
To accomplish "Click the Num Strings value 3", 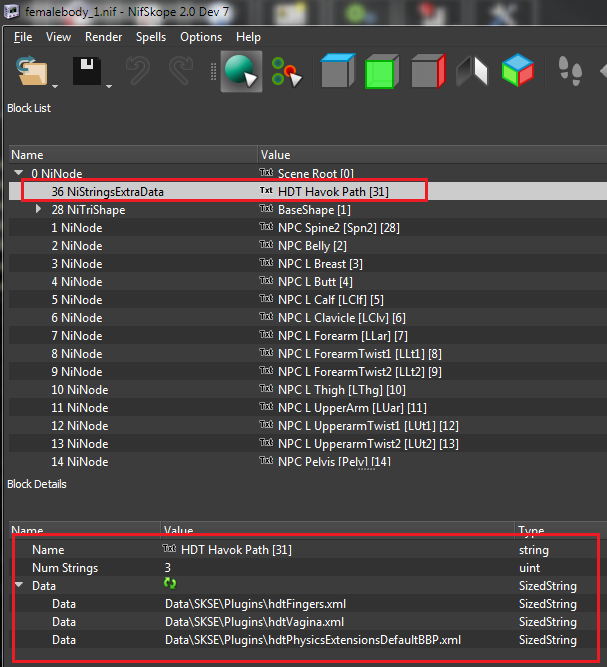I will pyautogui.click(x=168, y=567).
